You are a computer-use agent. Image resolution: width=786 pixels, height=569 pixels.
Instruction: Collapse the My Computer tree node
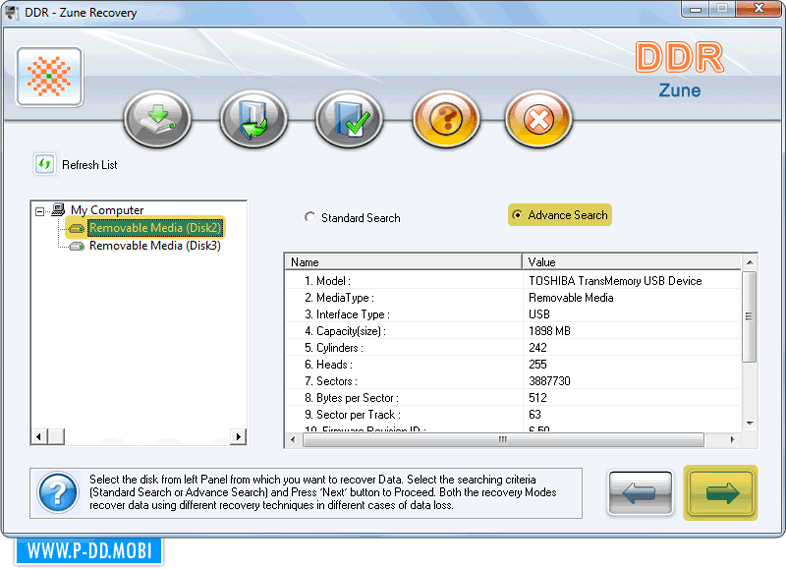click(40, 211)
